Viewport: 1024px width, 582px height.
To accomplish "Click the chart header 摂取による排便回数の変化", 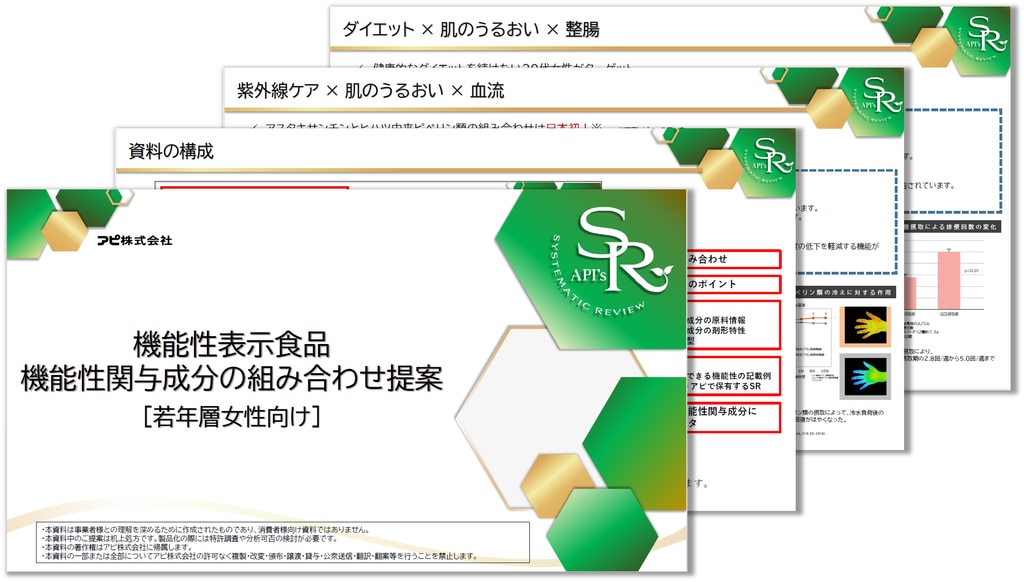I will (951, 227).
